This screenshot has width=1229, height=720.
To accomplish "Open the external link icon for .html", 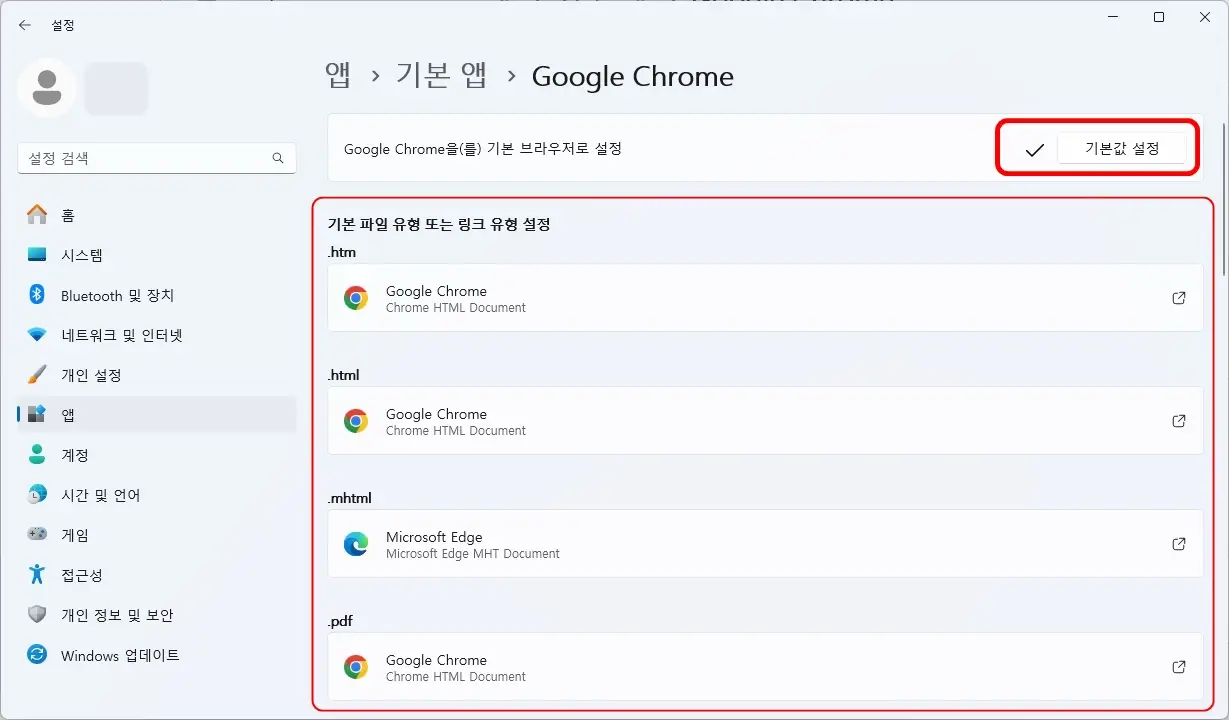I will [1179, 421].
